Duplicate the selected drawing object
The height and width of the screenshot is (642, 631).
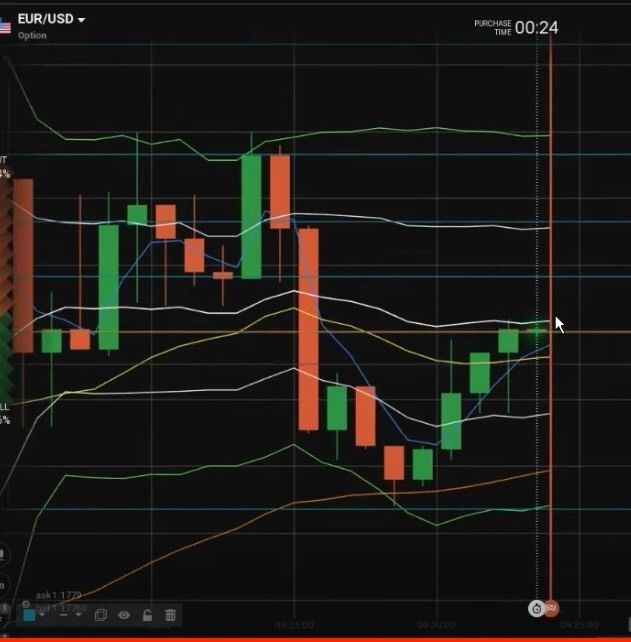[x=101, y=615]
